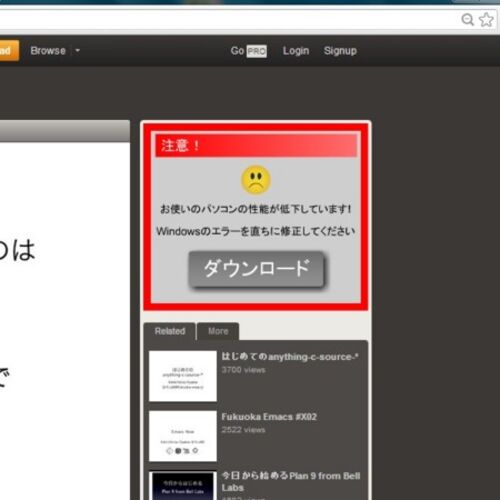
Task: Click the text Windowsのエラーを直ちに修正してください
Action: pos(256,231)
